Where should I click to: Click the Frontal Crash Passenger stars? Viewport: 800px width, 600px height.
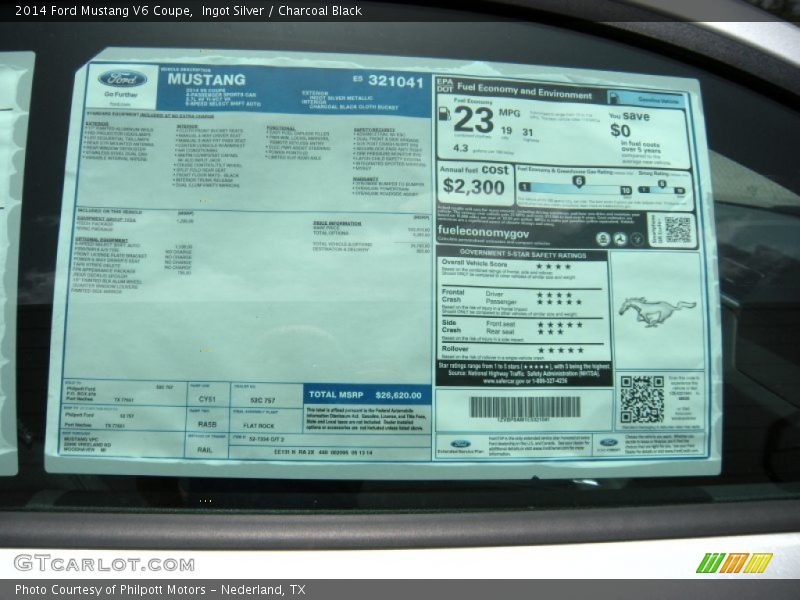[559, 302]
